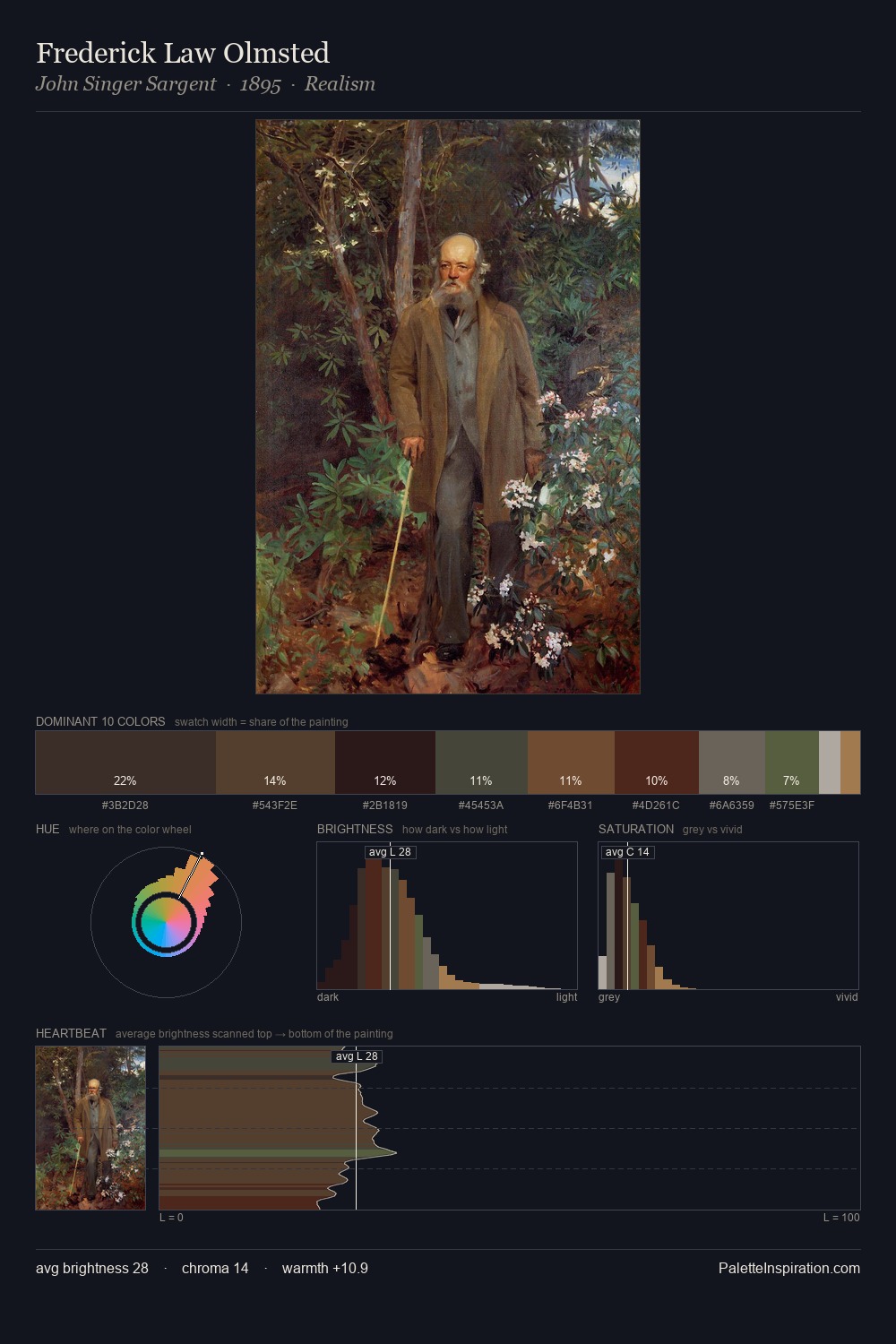Click the small painting thumbnail beside heartbeat chart
Image resolution: width=896 pixels, height=1344 pixels.
coord(90,1128)
